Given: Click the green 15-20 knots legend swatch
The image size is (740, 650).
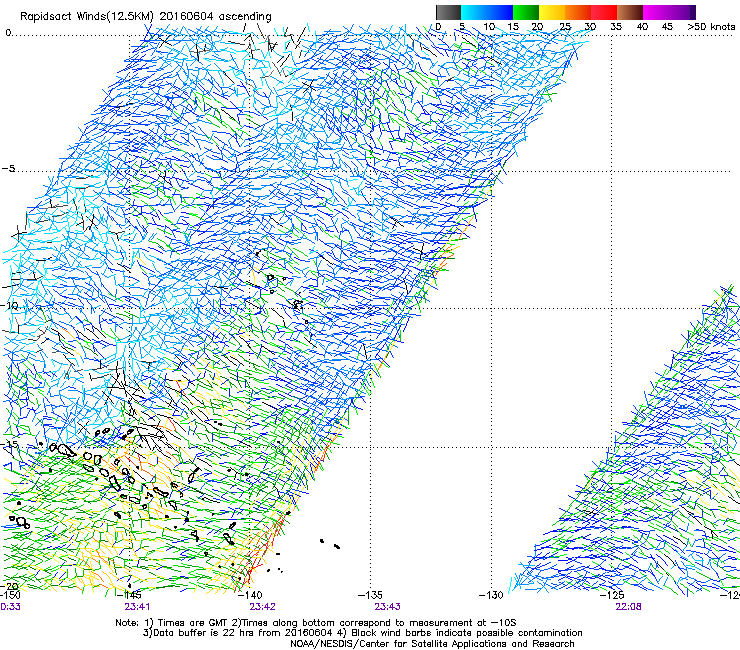Looking at the screenshot, I should click(526, 12).
